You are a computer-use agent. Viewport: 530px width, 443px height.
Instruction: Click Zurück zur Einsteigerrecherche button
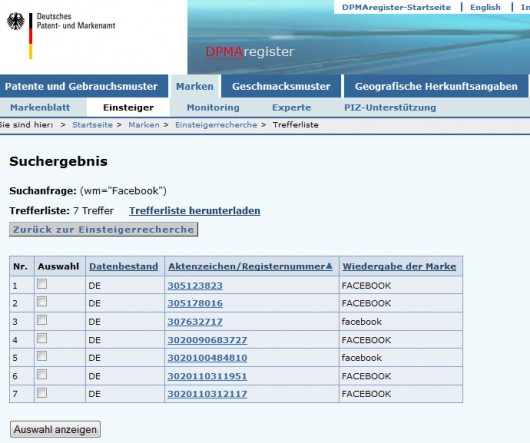[x=103, y=229]
